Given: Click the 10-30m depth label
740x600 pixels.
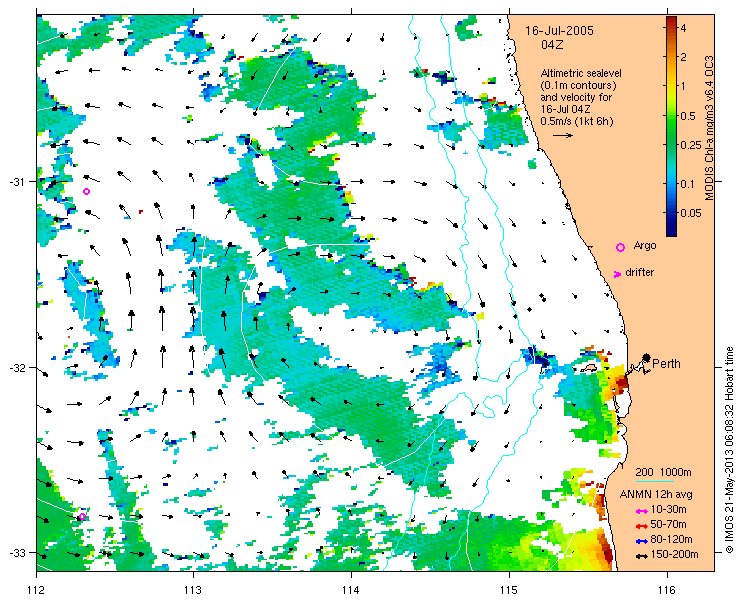Looking at the screenshot, I should point(668,509).
